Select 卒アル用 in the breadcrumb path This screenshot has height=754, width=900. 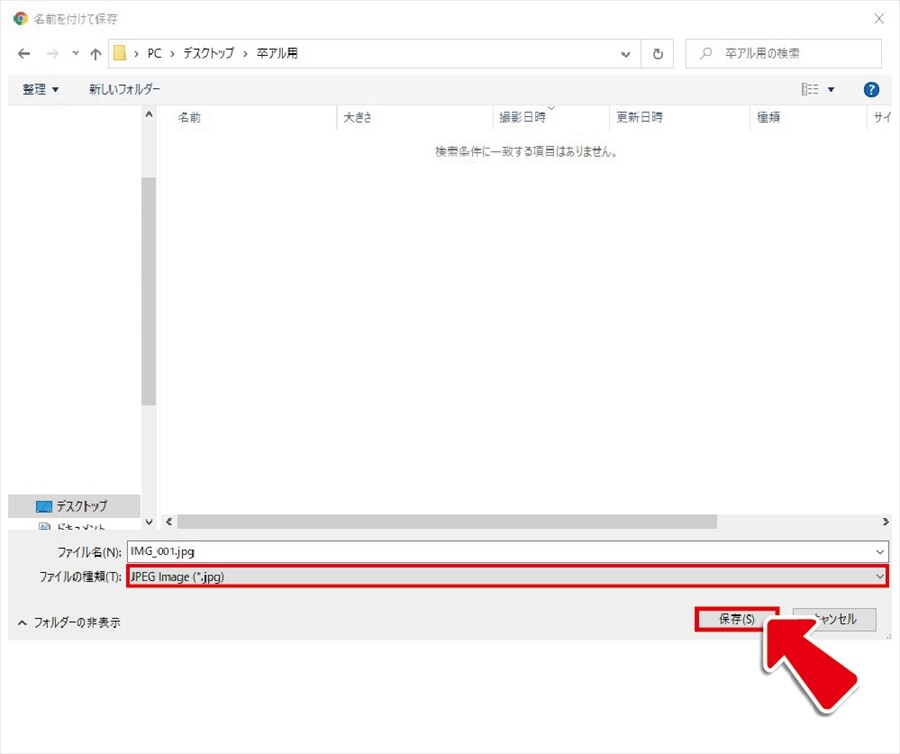pos(277,53)
